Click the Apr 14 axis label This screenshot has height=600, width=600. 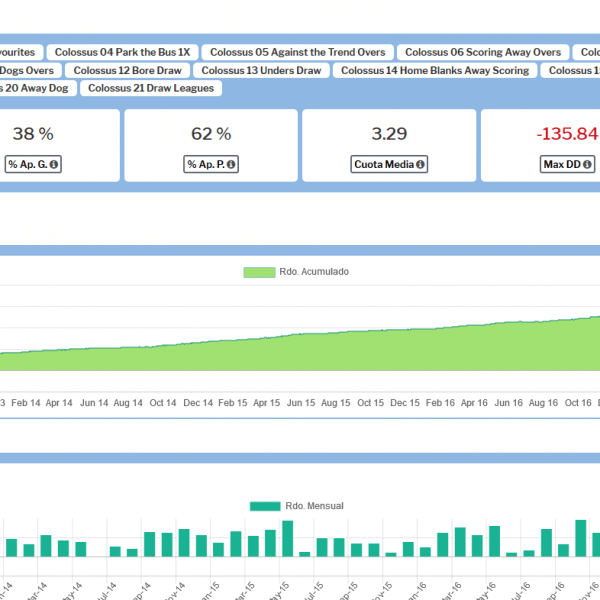click(59, 403)
